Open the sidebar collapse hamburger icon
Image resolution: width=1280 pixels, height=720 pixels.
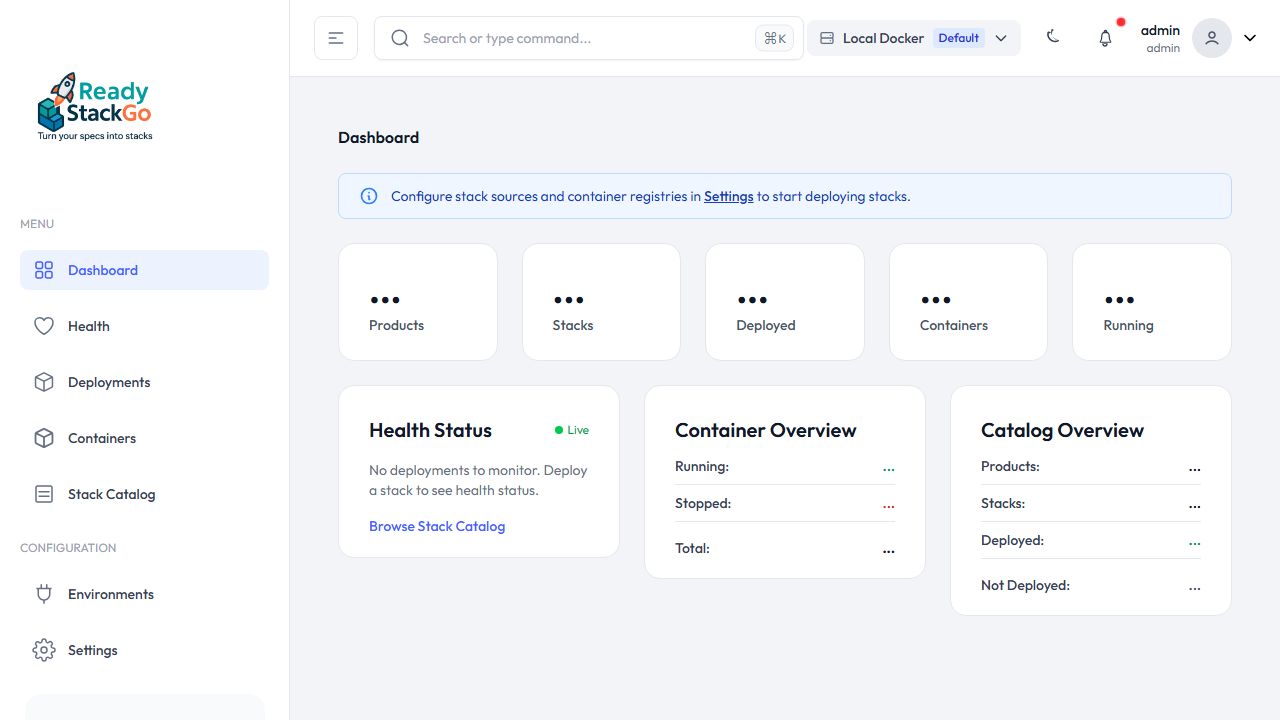(x=335, y=37)
